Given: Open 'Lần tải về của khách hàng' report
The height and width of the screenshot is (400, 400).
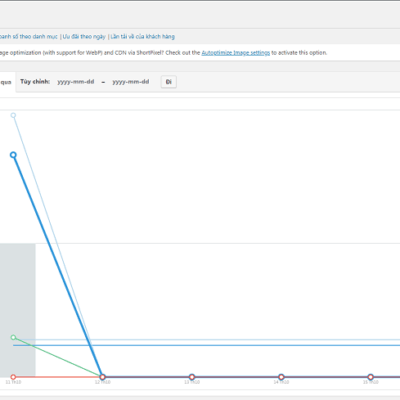Looking at the screenshot, I should (x=143, y=36).
